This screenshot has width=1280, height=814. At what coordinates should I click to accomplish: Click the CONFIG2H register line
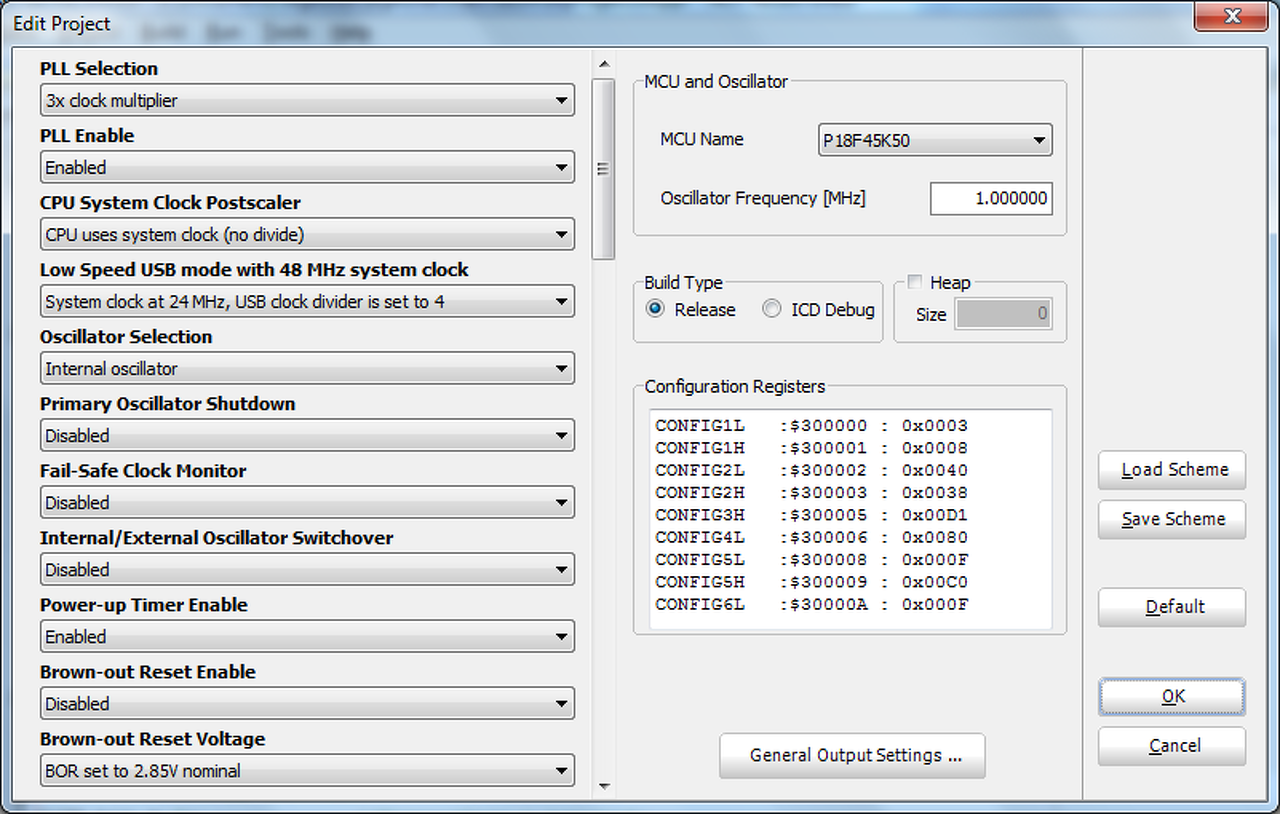click(x=812, y=493)
